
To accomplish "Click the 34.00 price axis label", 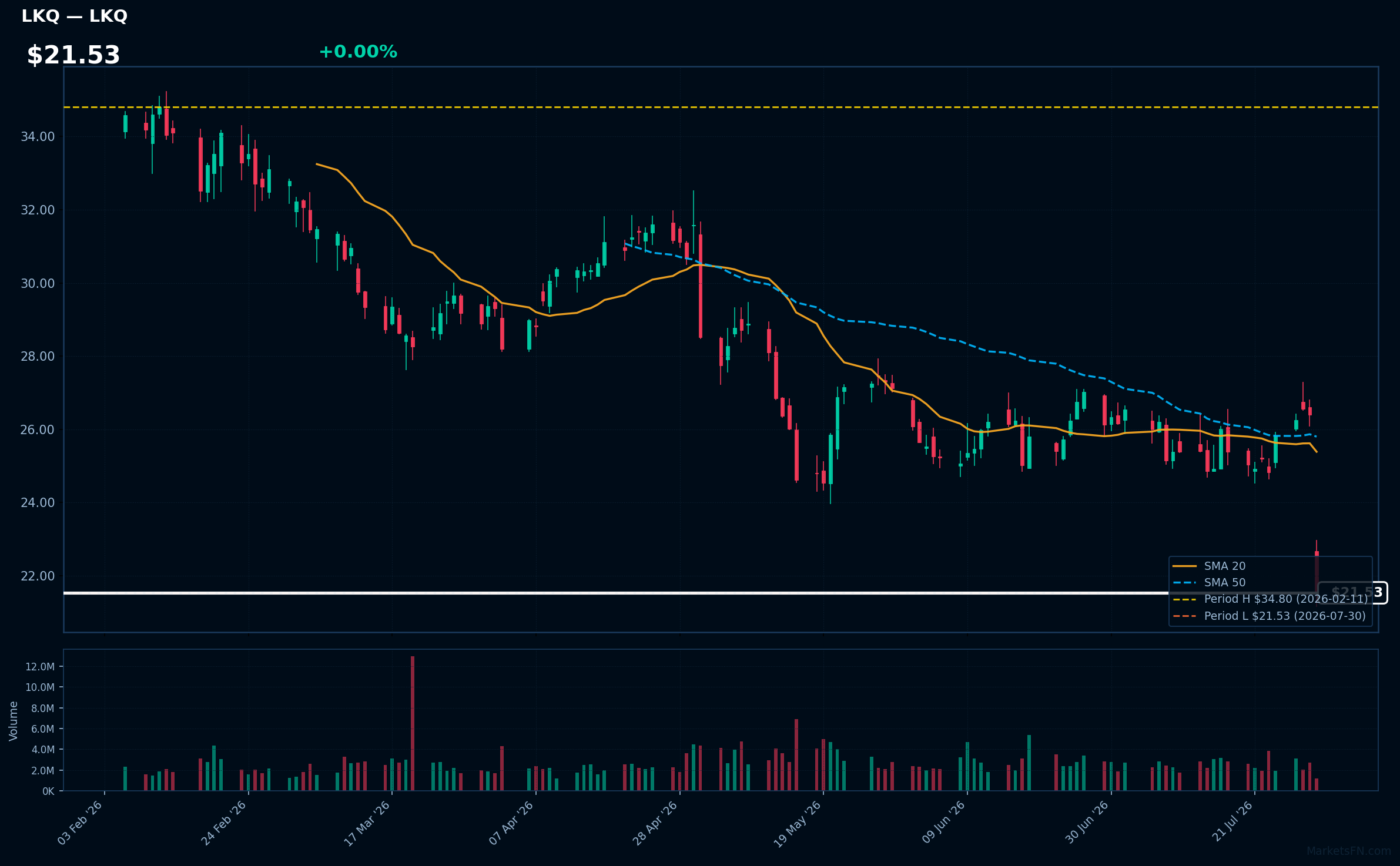I will pos(38,137).
